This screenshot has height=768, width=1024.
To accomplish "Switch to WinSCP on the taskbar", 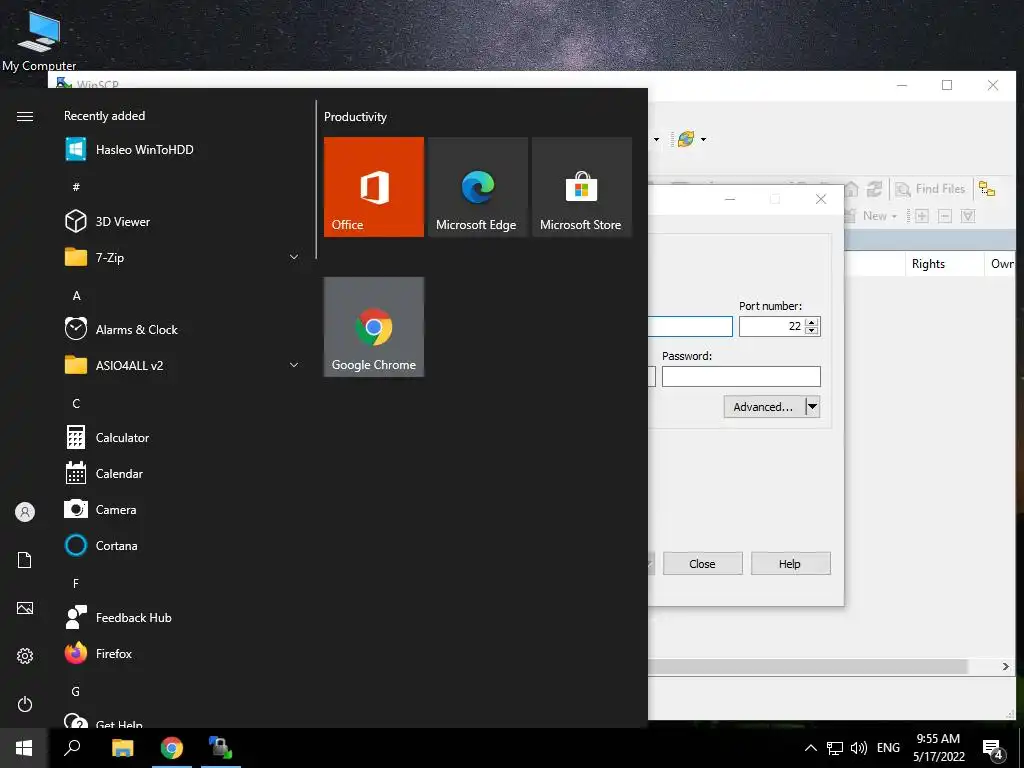I will click(x=221, y=748).
